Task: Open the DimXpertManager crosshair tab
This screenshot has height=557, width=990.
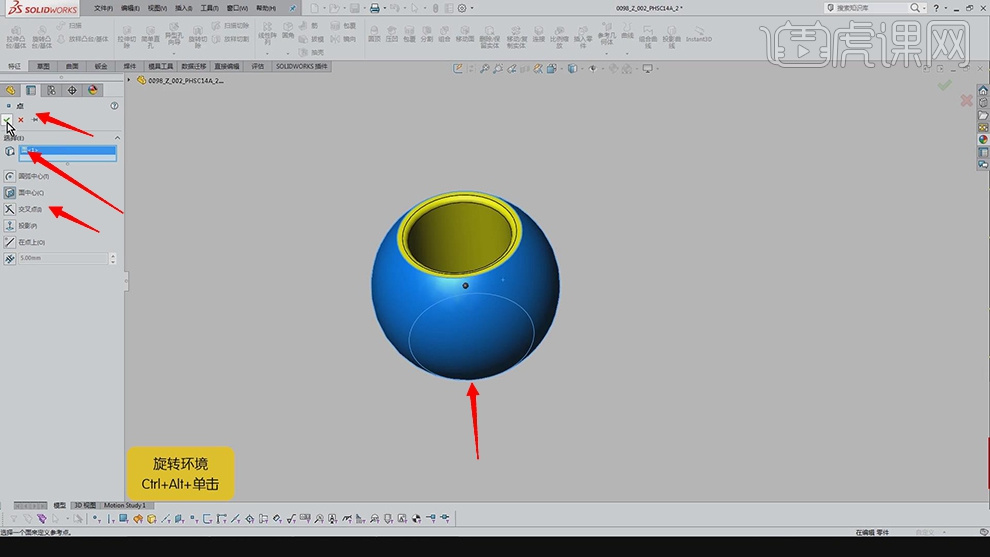Action: [72, 90]
